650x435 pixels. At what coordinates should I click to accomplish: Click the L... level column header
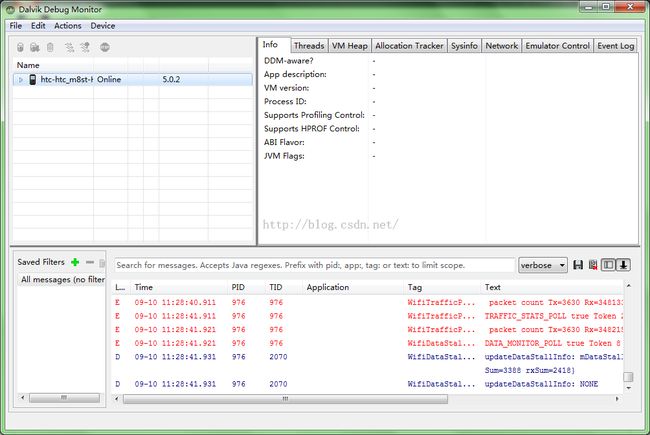point(120,287)
